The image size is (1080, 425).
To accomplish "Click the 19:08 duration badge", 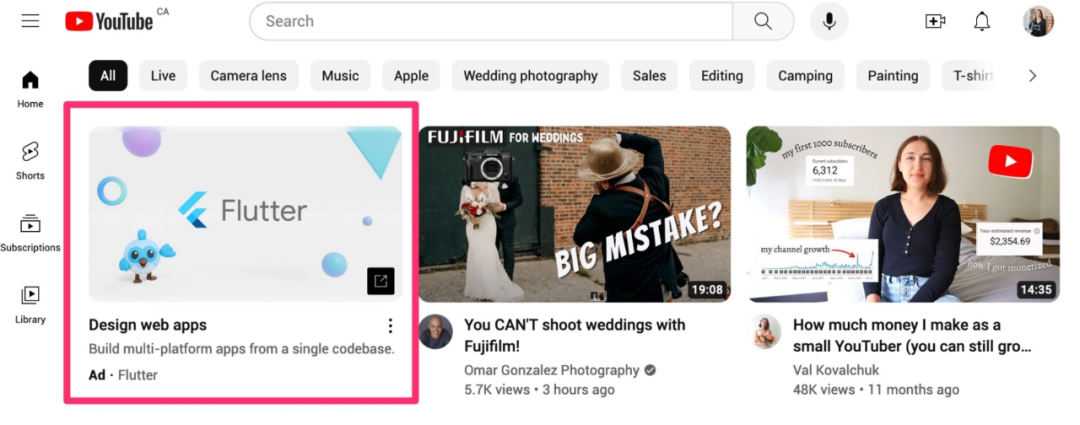I will click(x=707, y=290).
